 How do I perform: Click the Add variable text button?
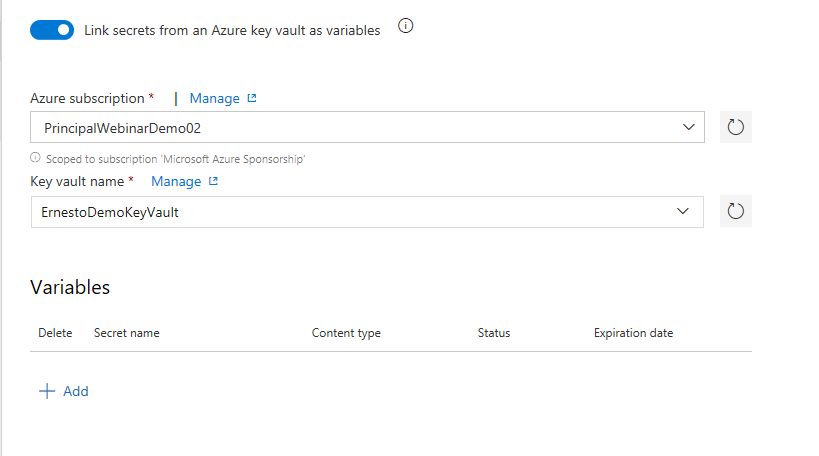[x=76, y=391]
